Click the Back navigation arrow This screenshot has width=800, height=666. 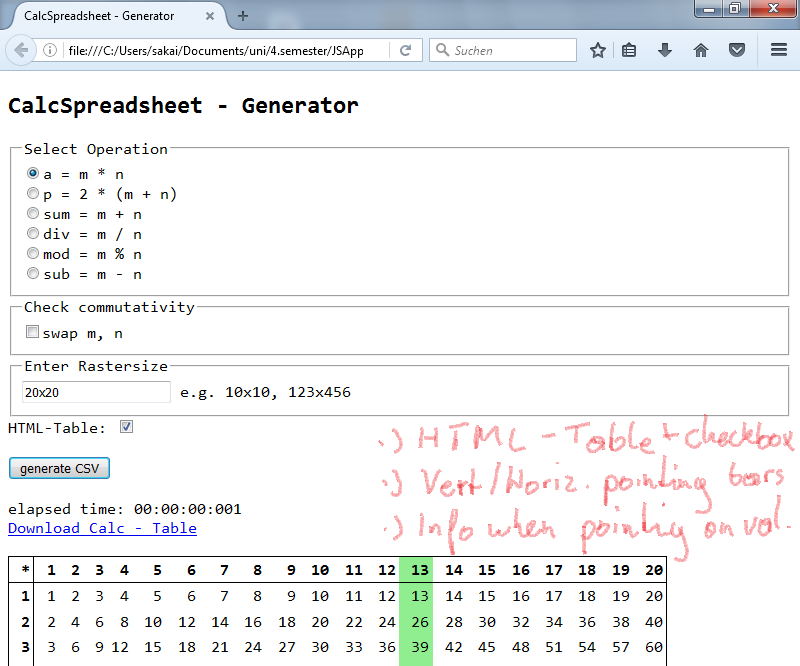point(22,49)
